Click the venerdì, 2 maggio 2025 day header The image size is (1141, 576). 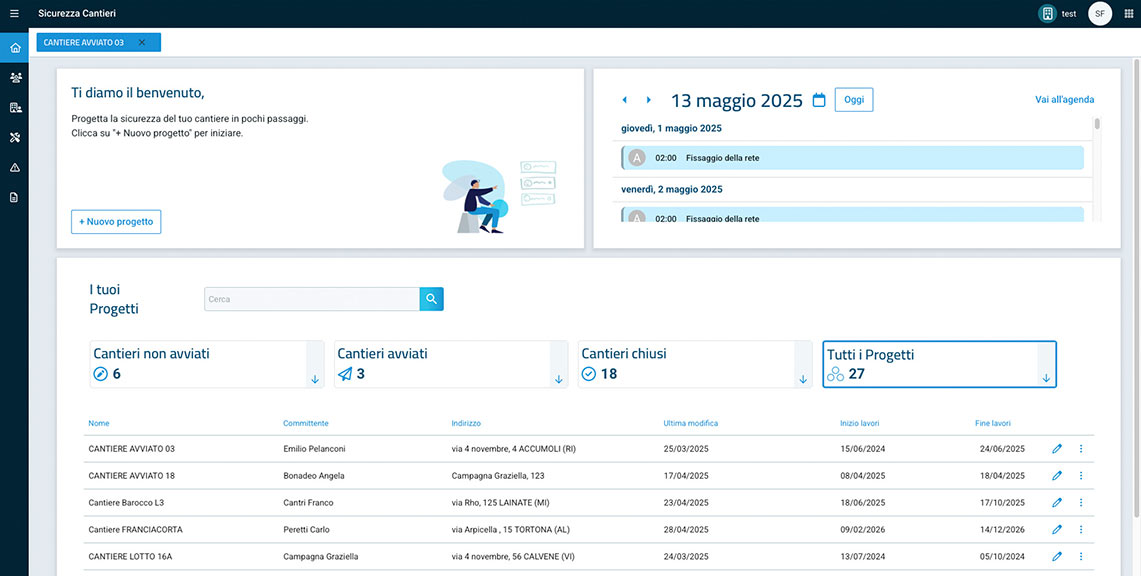click(x=672, y=189)
